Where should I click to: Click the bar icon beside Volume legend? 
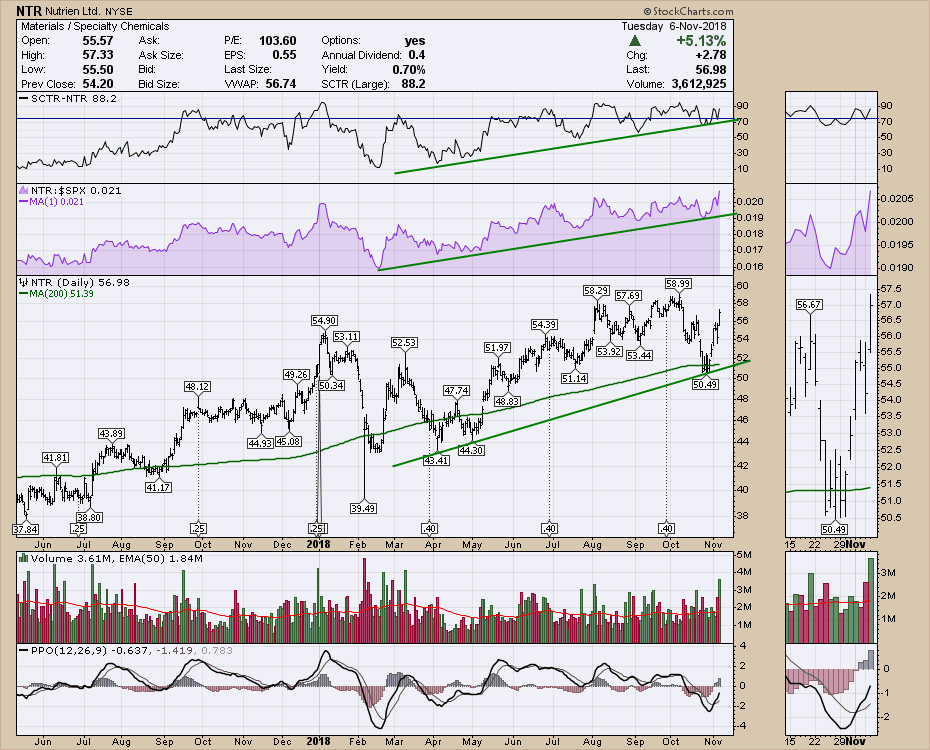24,558
